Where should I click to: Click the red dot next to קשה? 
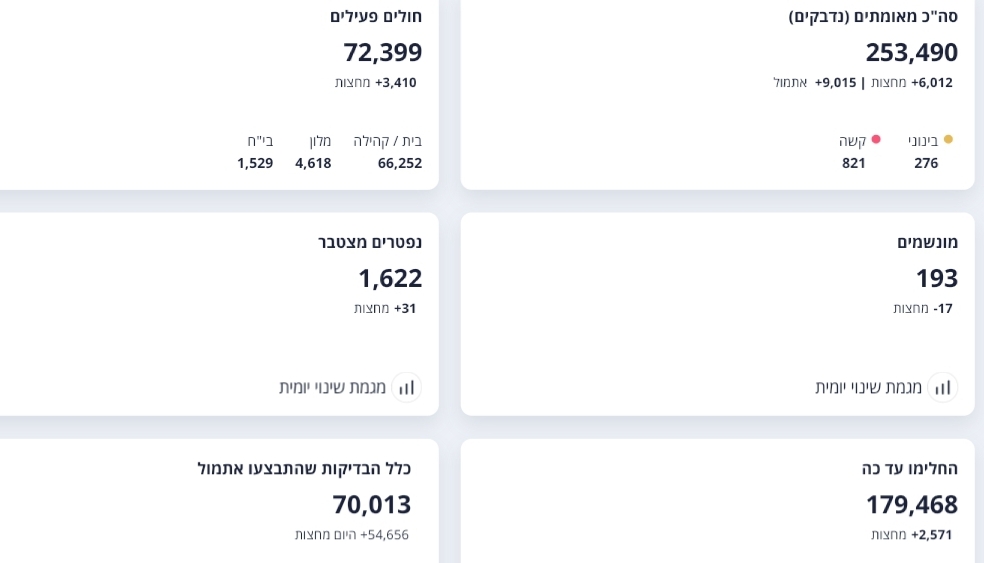coord(876,140)
